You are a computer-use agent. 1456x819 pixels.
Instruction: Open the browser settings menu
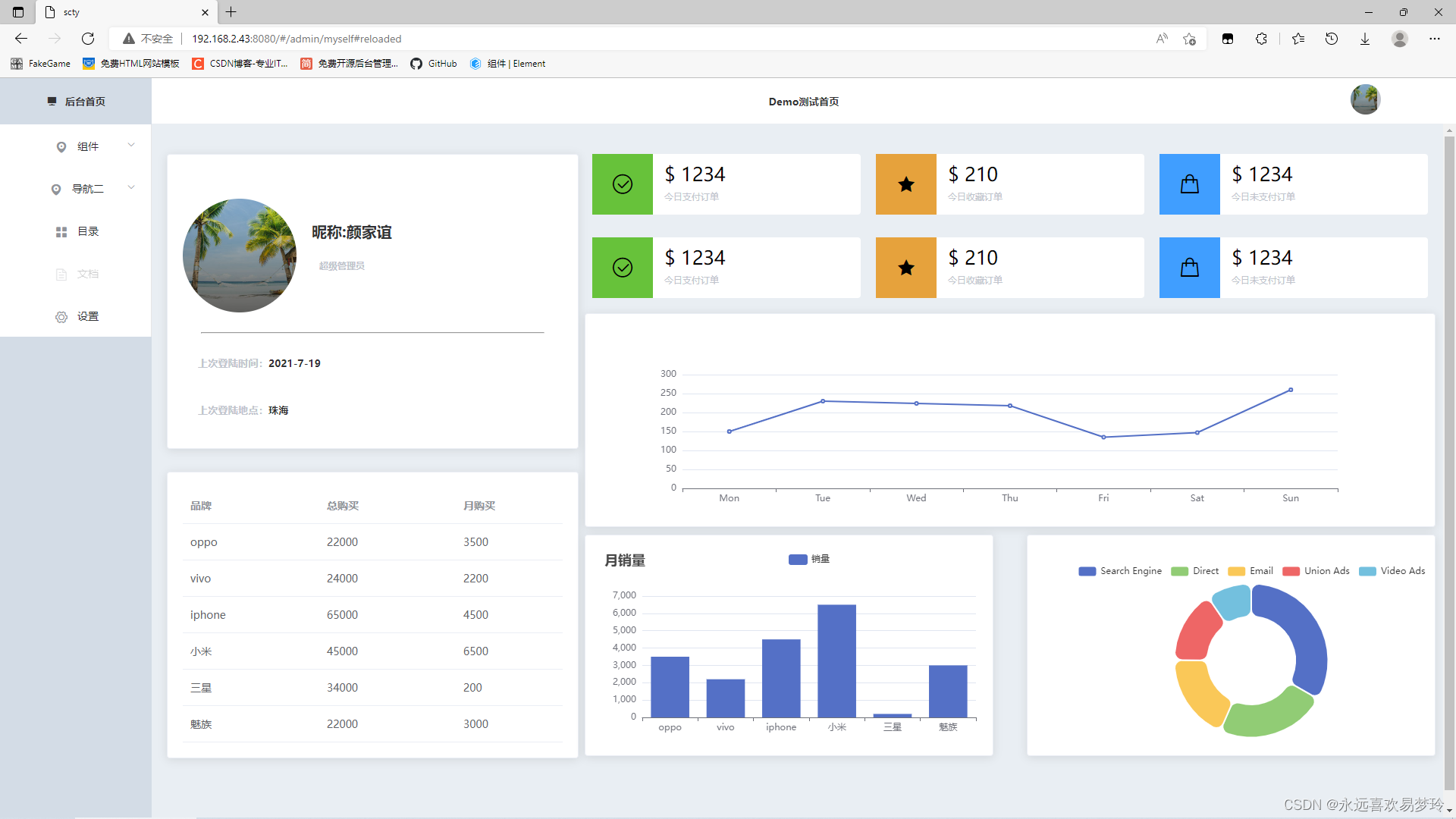pos(1436,39)
